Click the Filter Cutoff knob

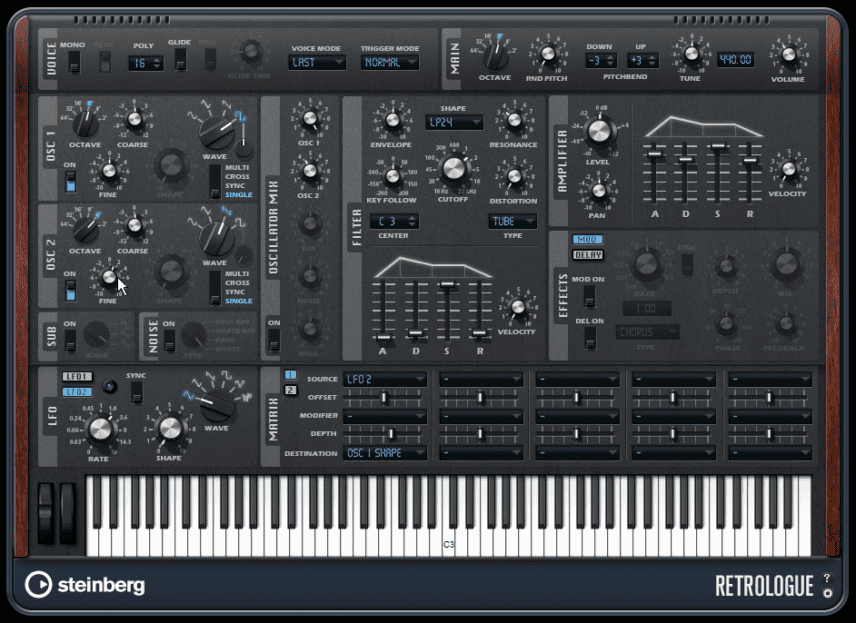pos(453,169)
